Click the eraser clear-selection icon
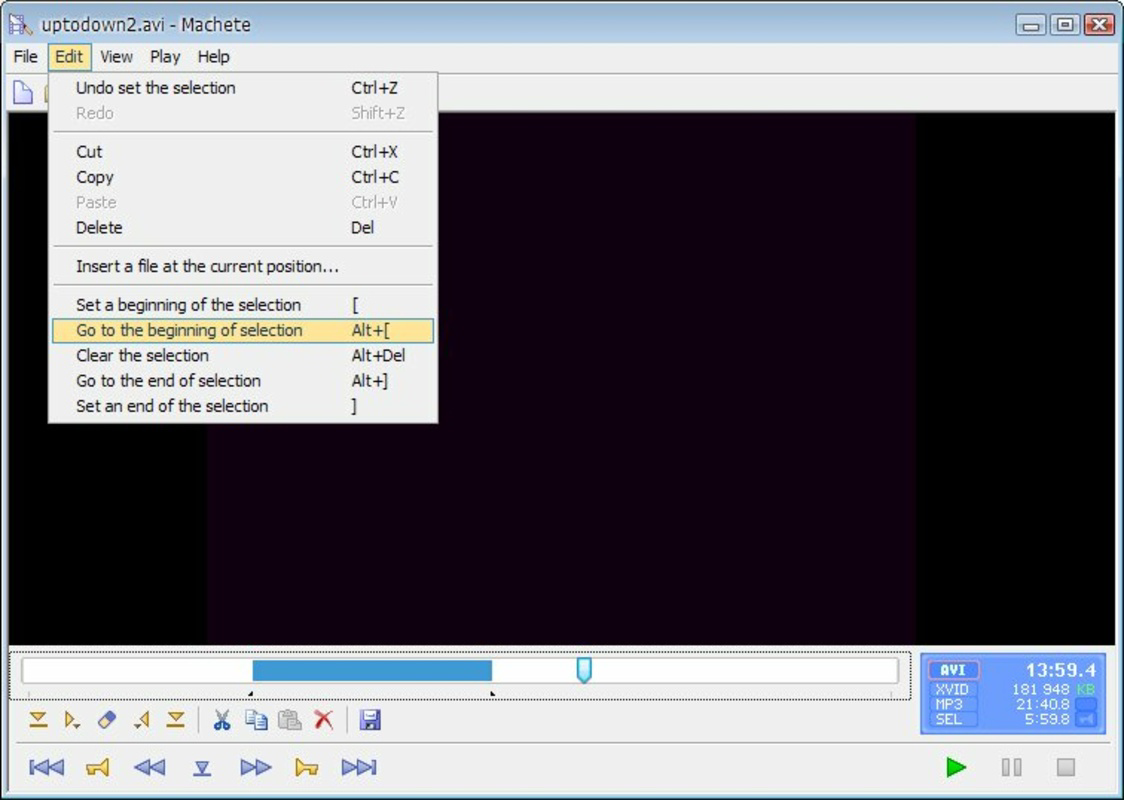The image size is (1124, 800). pos(106,719)
